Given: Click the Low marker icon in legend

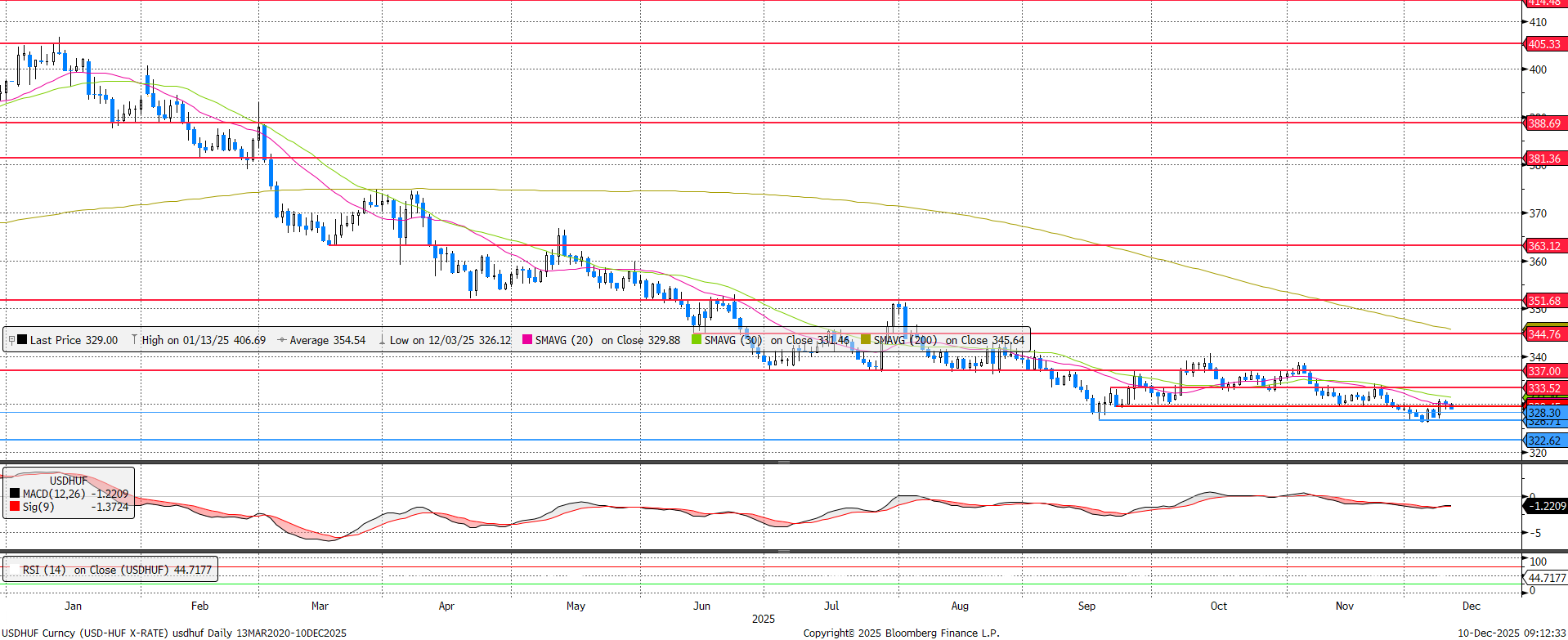Looking at the screenshot, I should [382, 340].
